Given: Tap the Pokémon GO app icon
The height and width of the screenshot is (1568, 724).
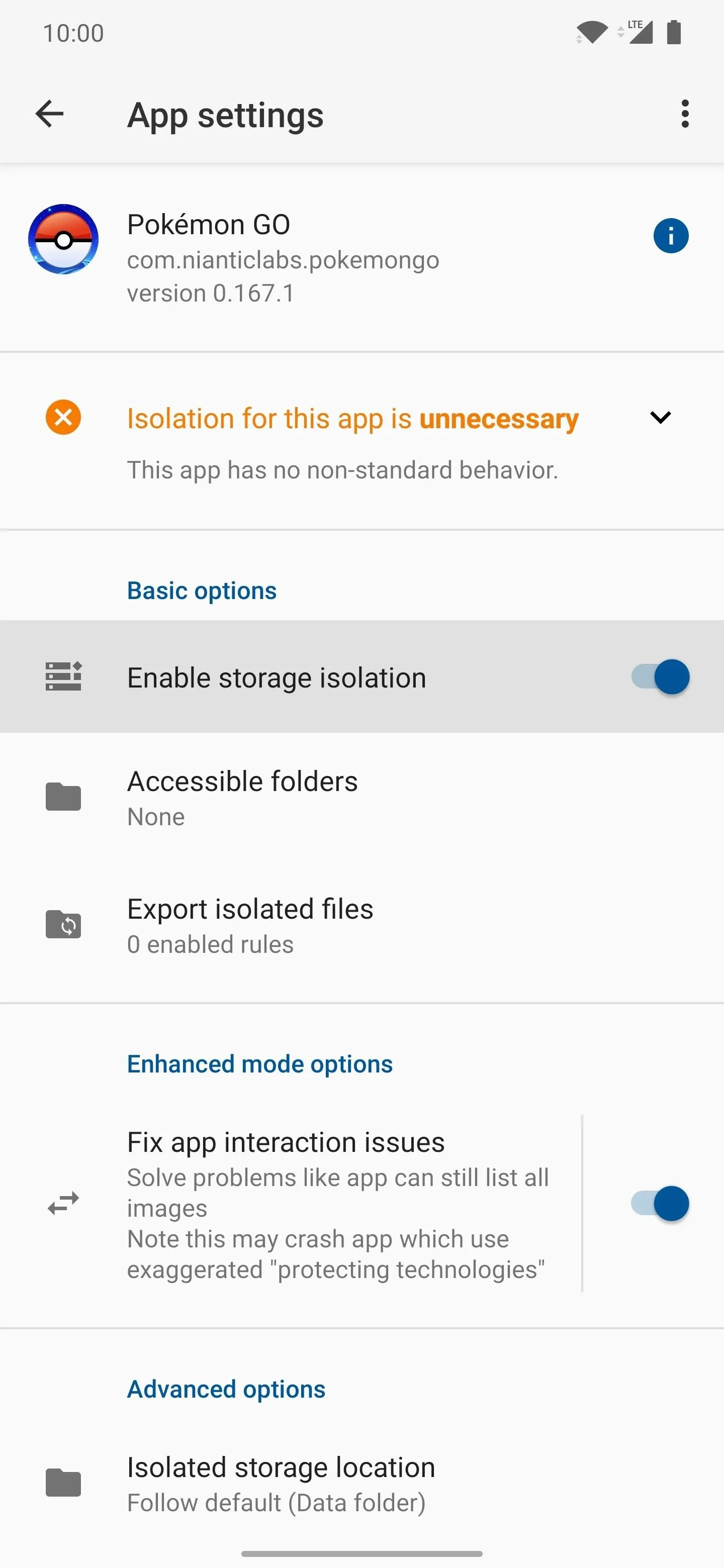Looking at the screenshot, I should click(x=63, y=239).
